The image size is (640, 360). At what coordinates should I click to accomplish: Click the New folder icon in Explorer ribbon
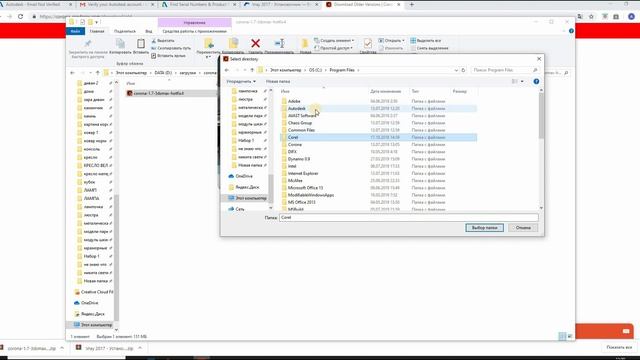pyautogui.click(x=305, y=44)
